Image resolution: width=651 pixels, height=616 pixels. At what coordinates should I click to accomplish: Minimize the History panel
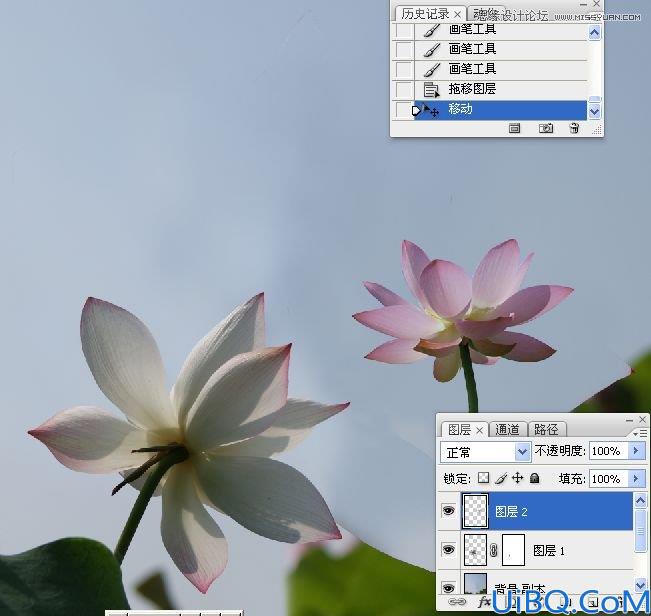point(583,4)
